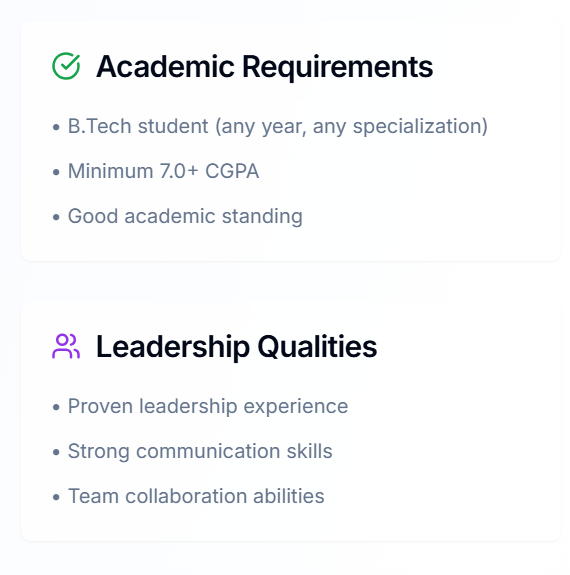Click the B.Tech student requirement text

tap(278, 127)
